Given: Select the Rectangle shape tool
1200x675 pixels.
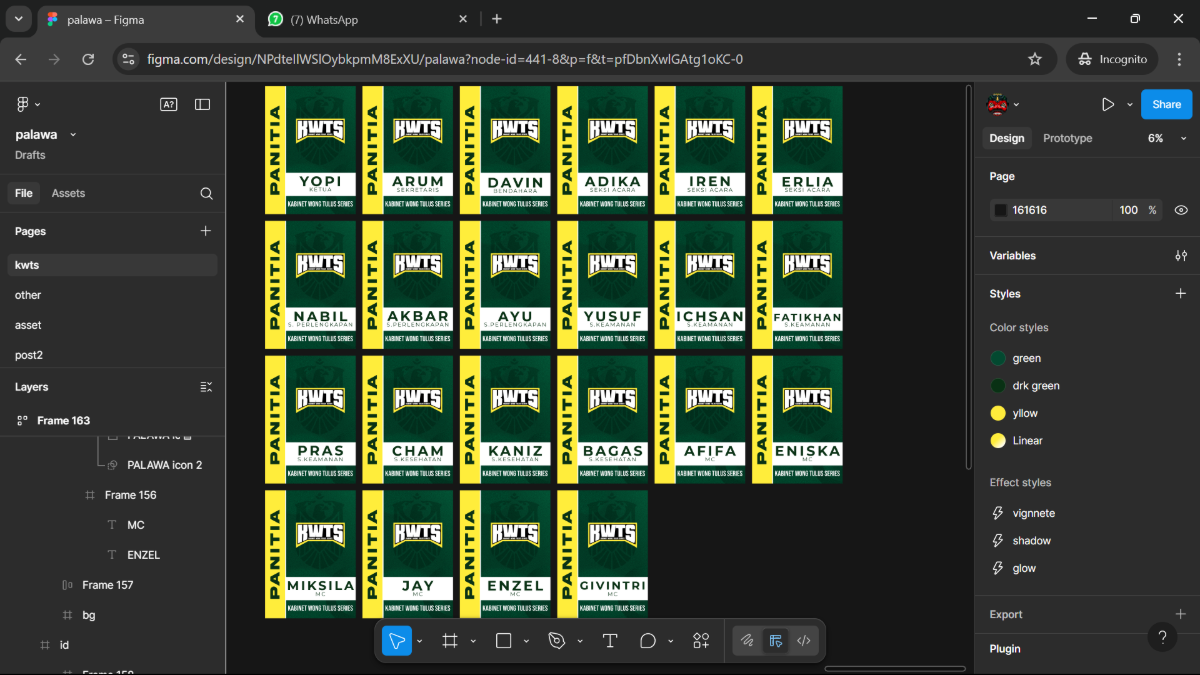Looking at the screenshot, I should point(502,640).
